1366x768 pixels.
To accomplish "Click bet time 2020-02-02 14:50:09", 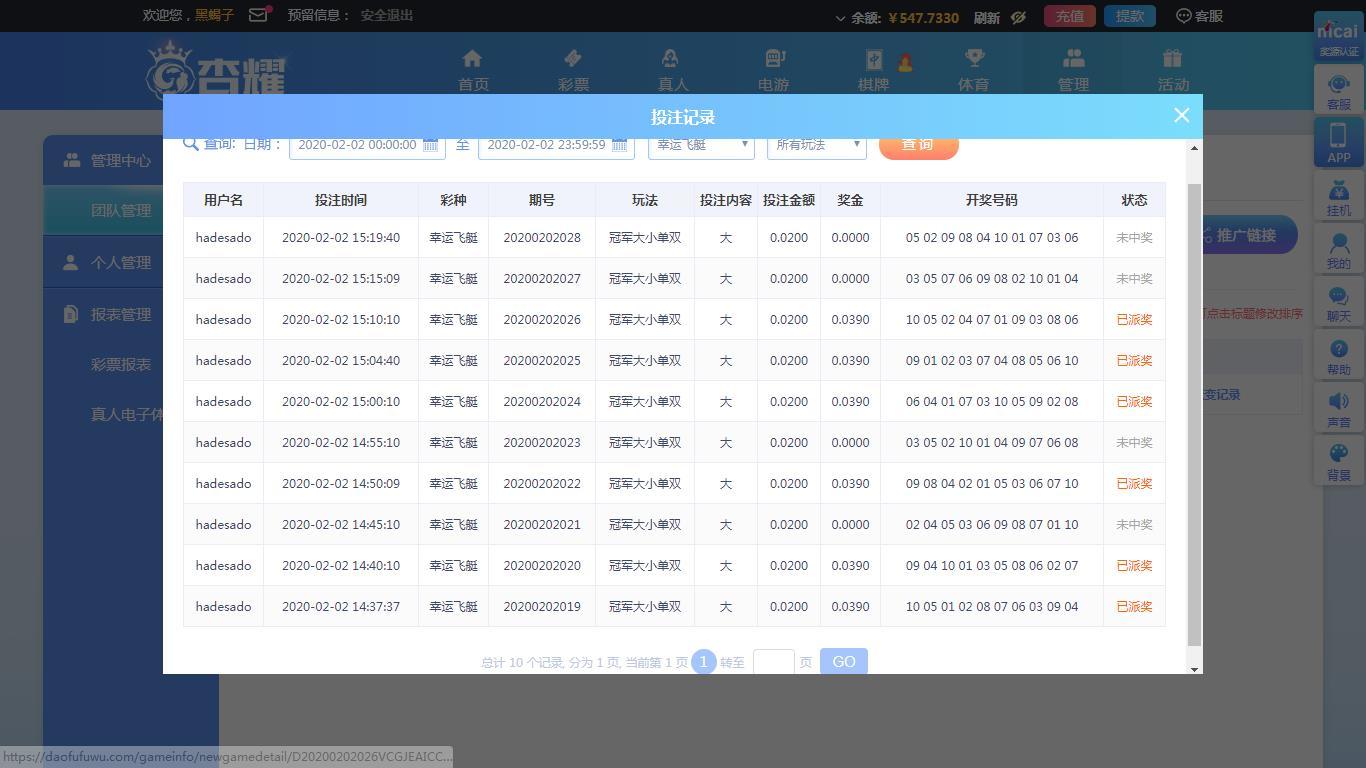I will 341,484.
